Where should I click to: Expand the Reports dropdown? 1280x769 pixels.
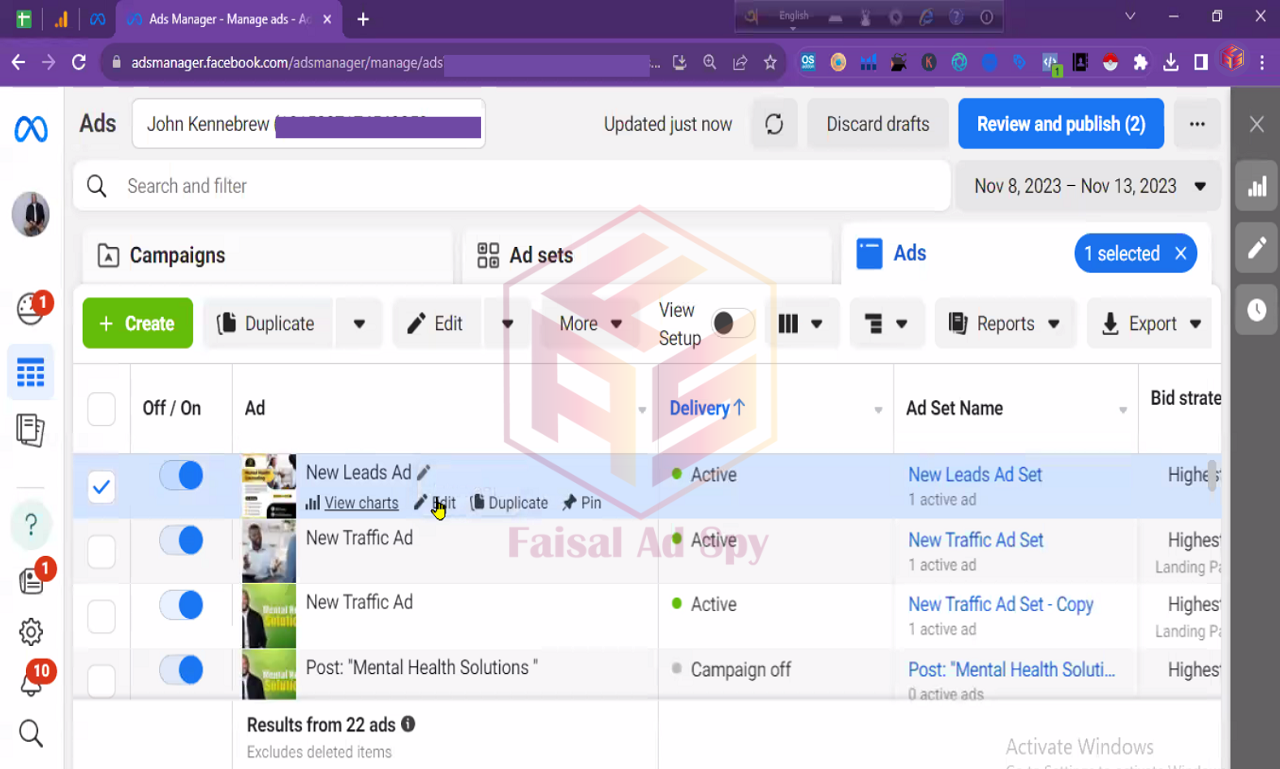(x=1004, y=324)
